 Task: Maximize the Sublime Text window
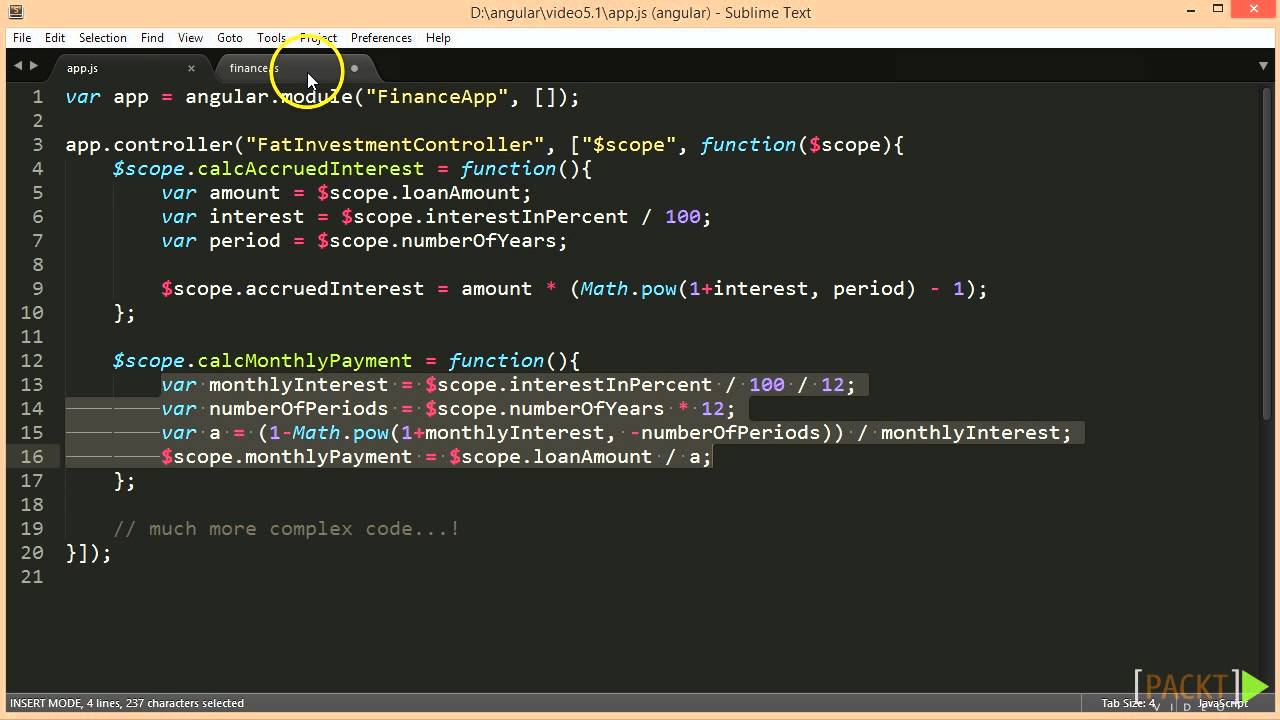(1218, 9)
